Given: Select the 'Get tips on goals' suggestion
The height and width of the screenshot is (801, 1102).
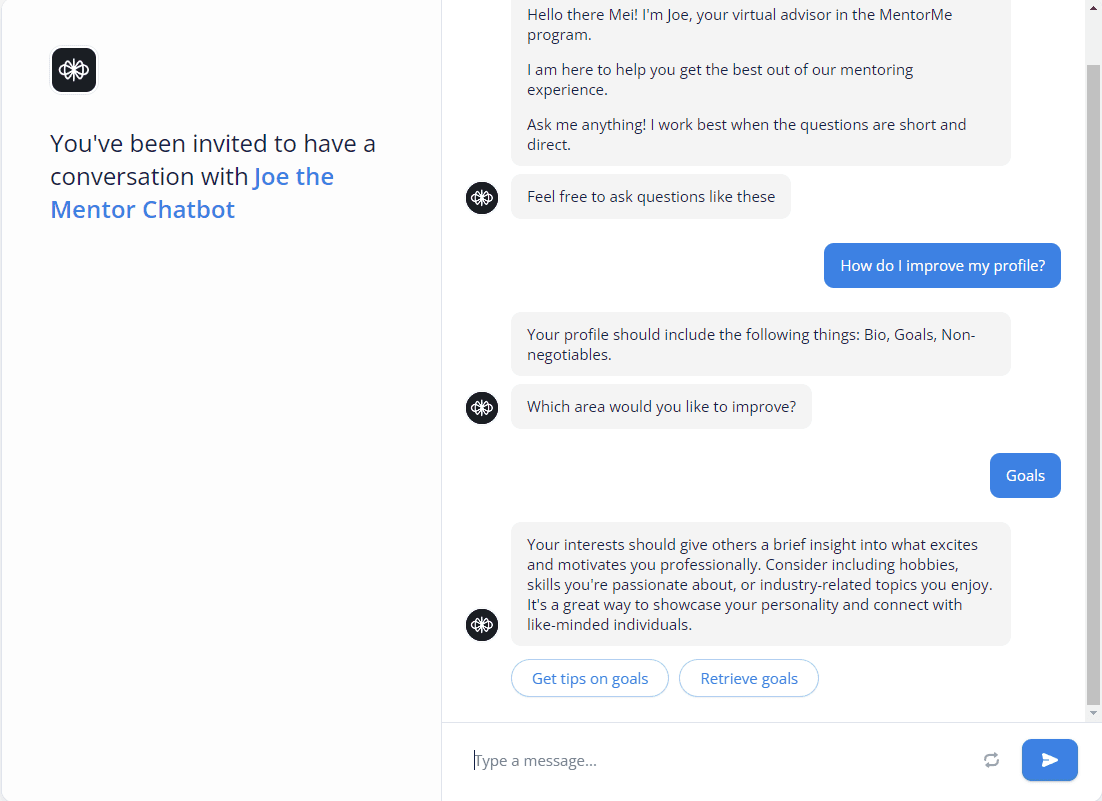Looking at the screenshot, I should pos(590,678).
